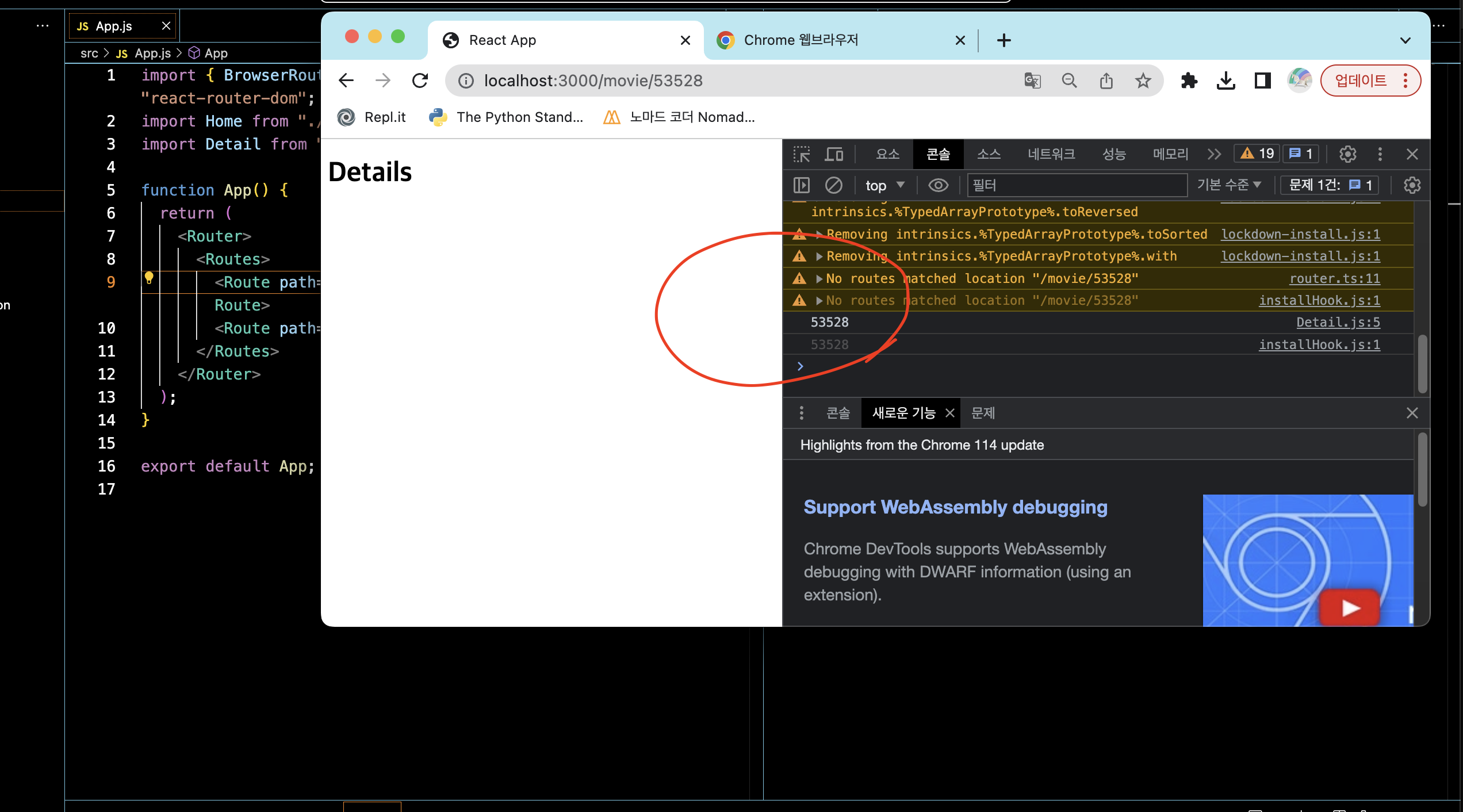
Task: Bookmark page with the star icon
Action: click(1143, 81)
